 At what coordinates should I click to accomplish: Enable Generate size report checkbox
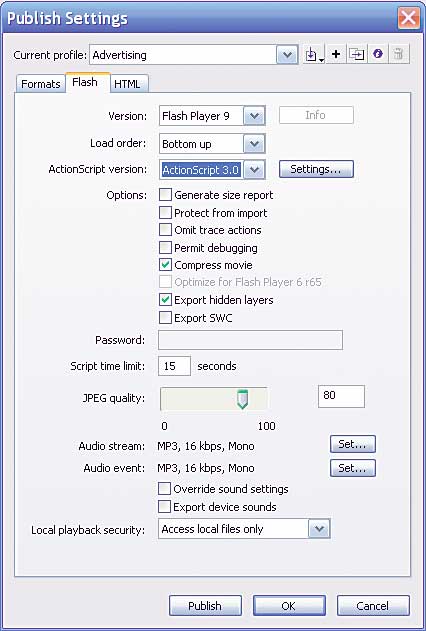(165, 195)
